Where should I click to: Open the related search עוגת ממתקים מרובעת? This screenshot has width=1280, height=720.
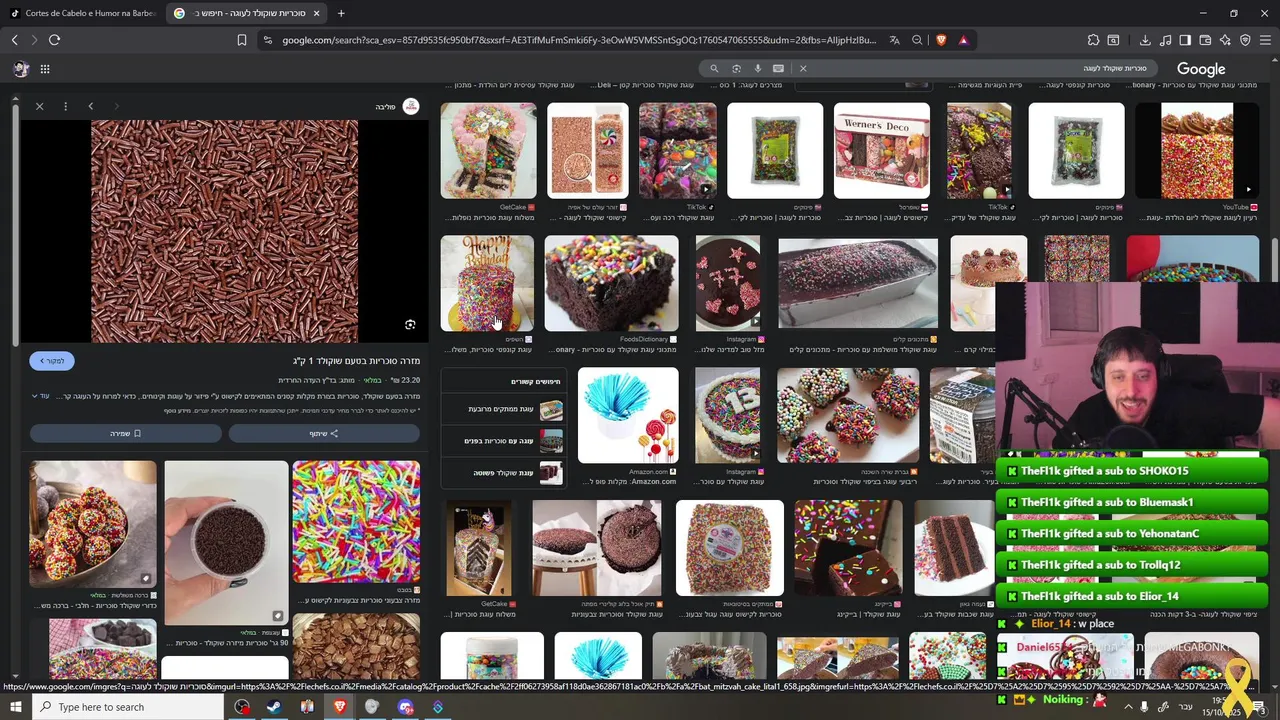pos(503,409)
